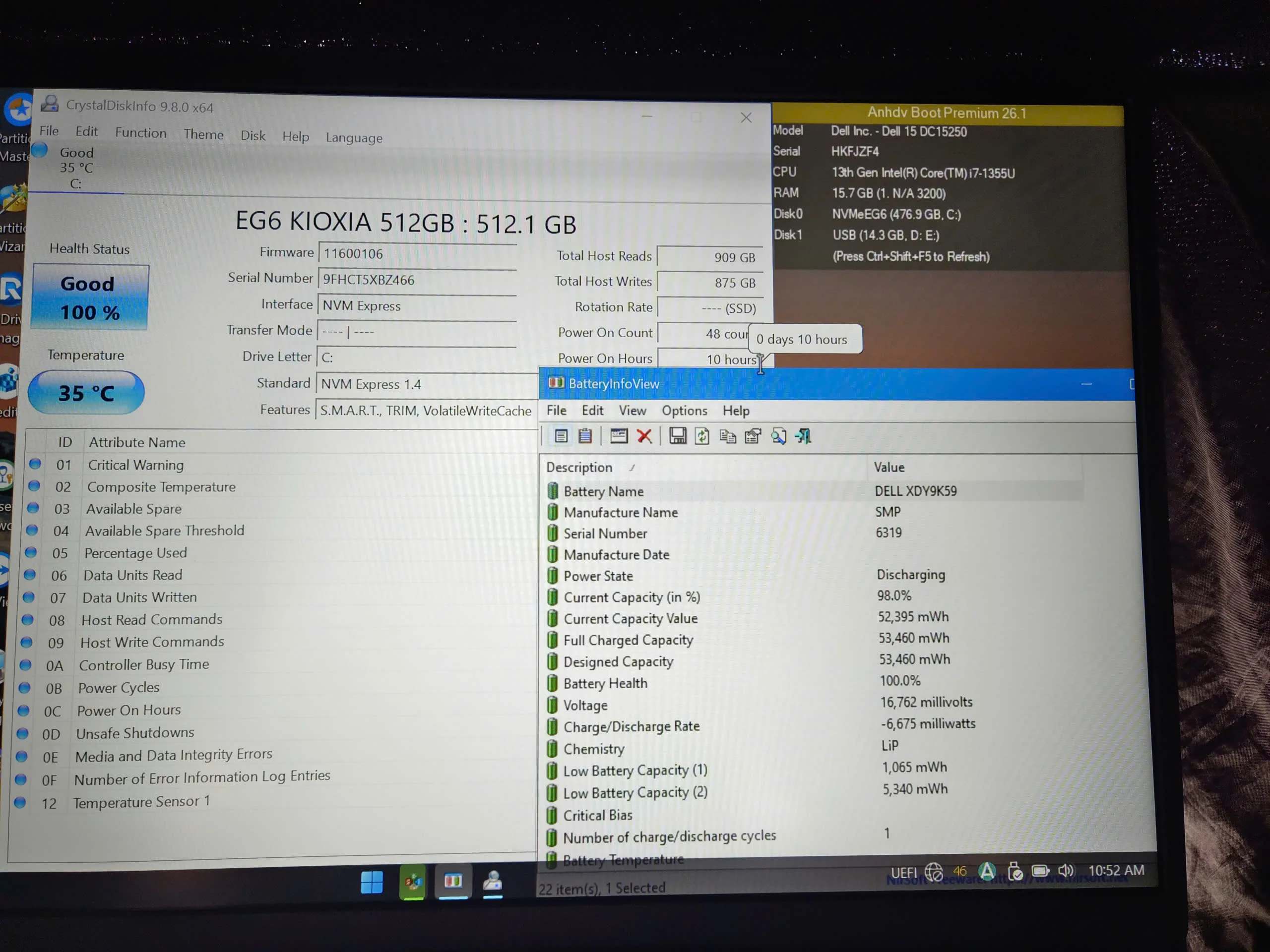The height and width of the screenshot is (952, 1270).
Task: Open the Help menu in BatteryInfoView
Action: (x=736, y=411)
